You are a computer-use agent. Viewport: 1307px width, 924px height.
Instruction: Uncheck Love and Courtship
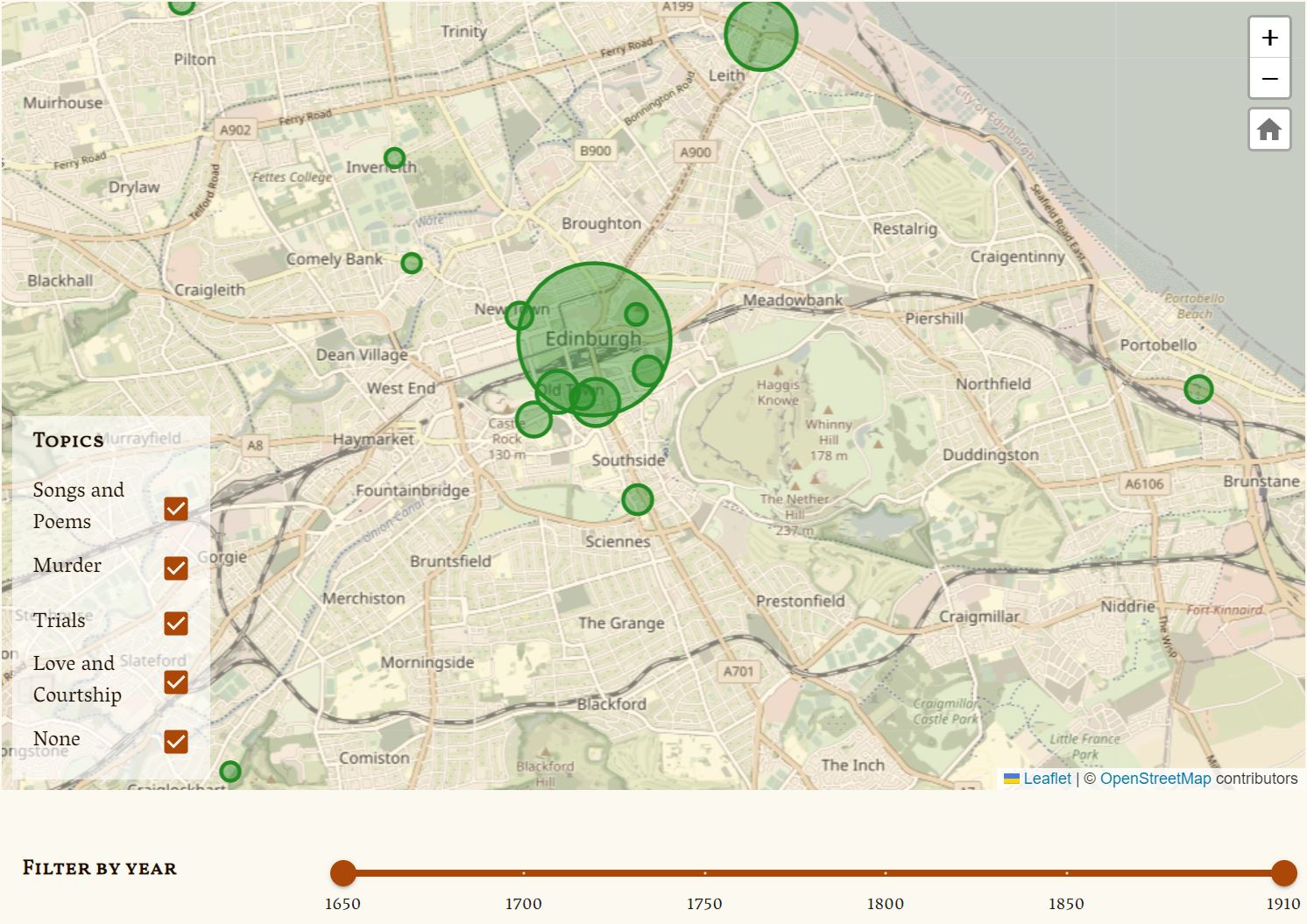(176, 682)
